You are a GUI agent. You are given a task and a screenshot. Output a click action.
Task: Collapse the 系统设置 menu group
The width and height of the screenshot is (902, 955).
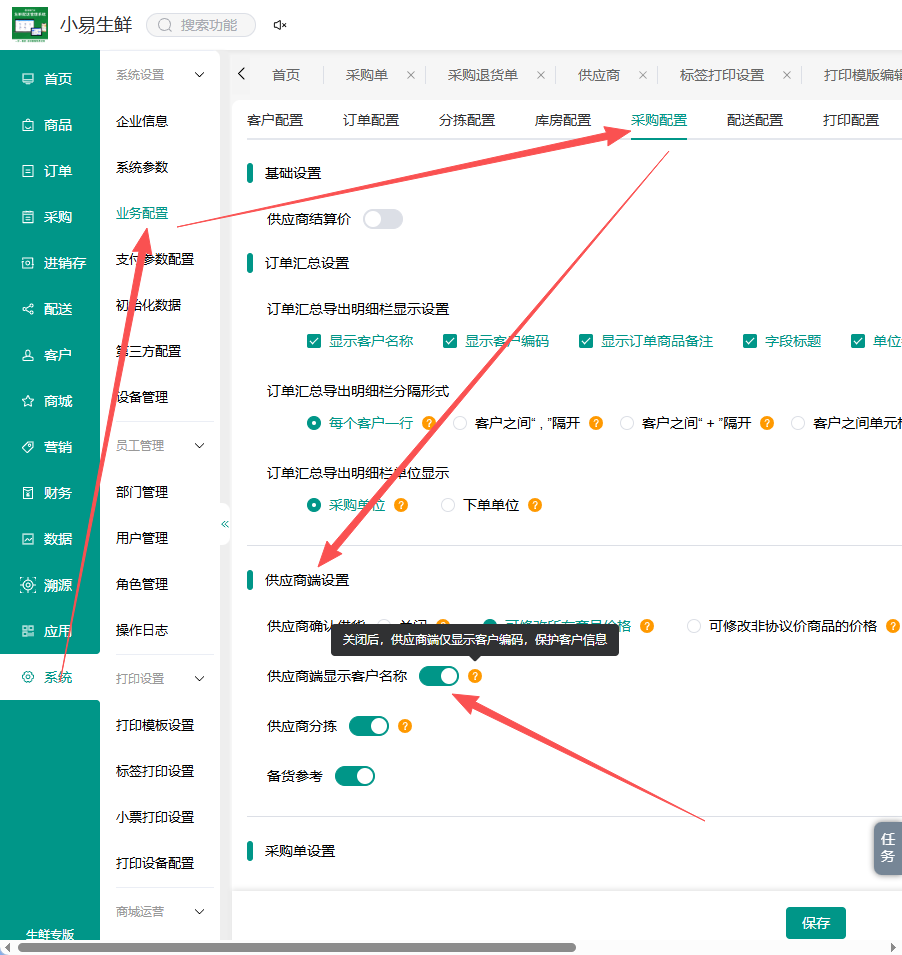[x=199, y=75]
